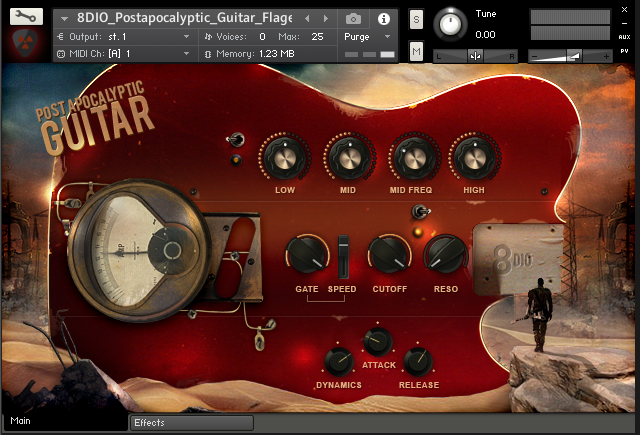This screenshot has height=435, width=640.
Task: Take a snapshot with the camera icon
Action: pyautogui.click(x=353, y=19)
